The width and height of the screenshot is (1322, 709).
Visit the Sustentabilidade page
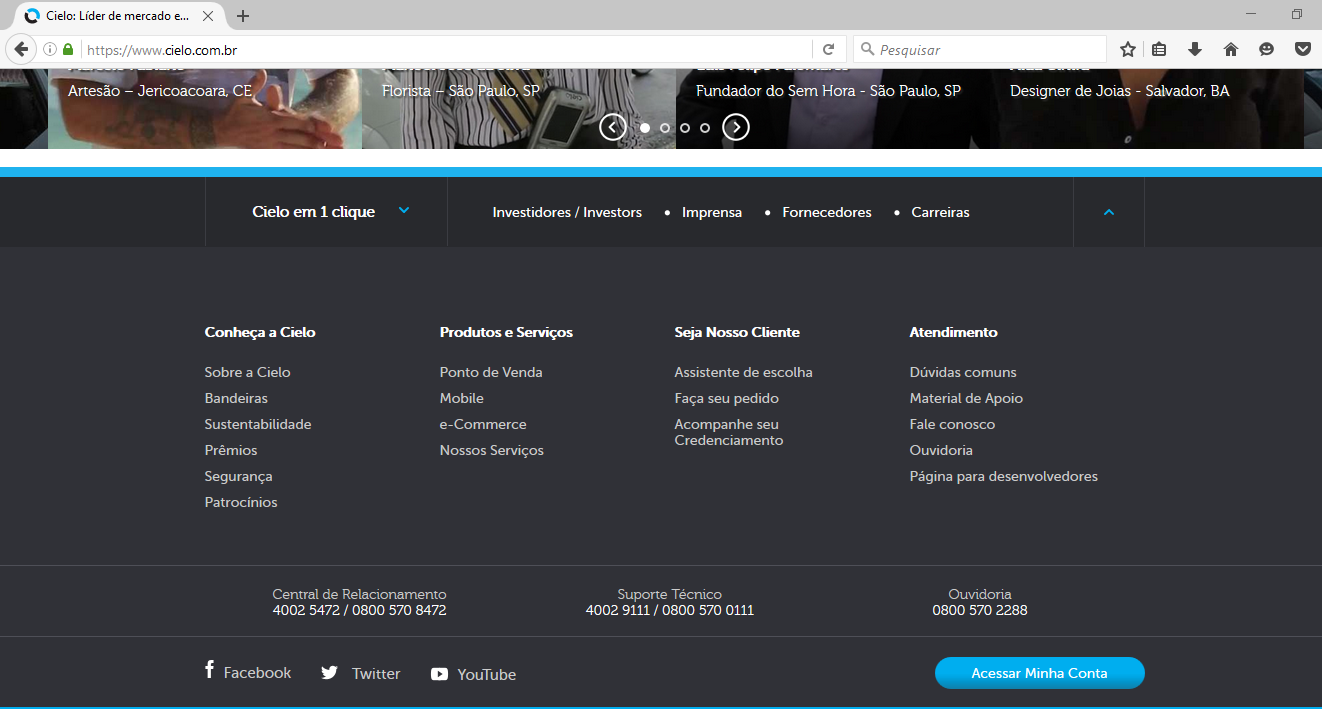click(x=258, y=424)
